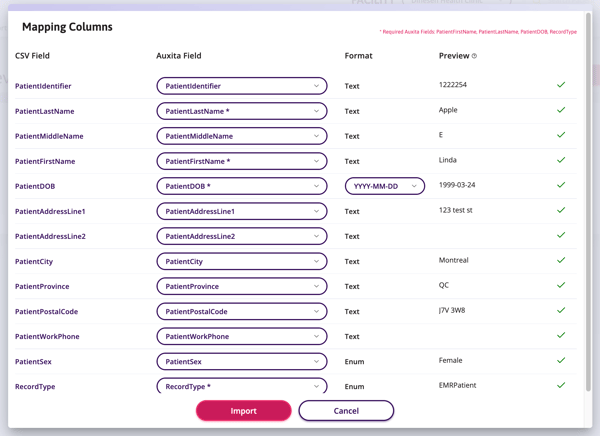Click the Enum format in PatientSex row
The width and height of the screenshot is (600, 436).
click(354, 362)
